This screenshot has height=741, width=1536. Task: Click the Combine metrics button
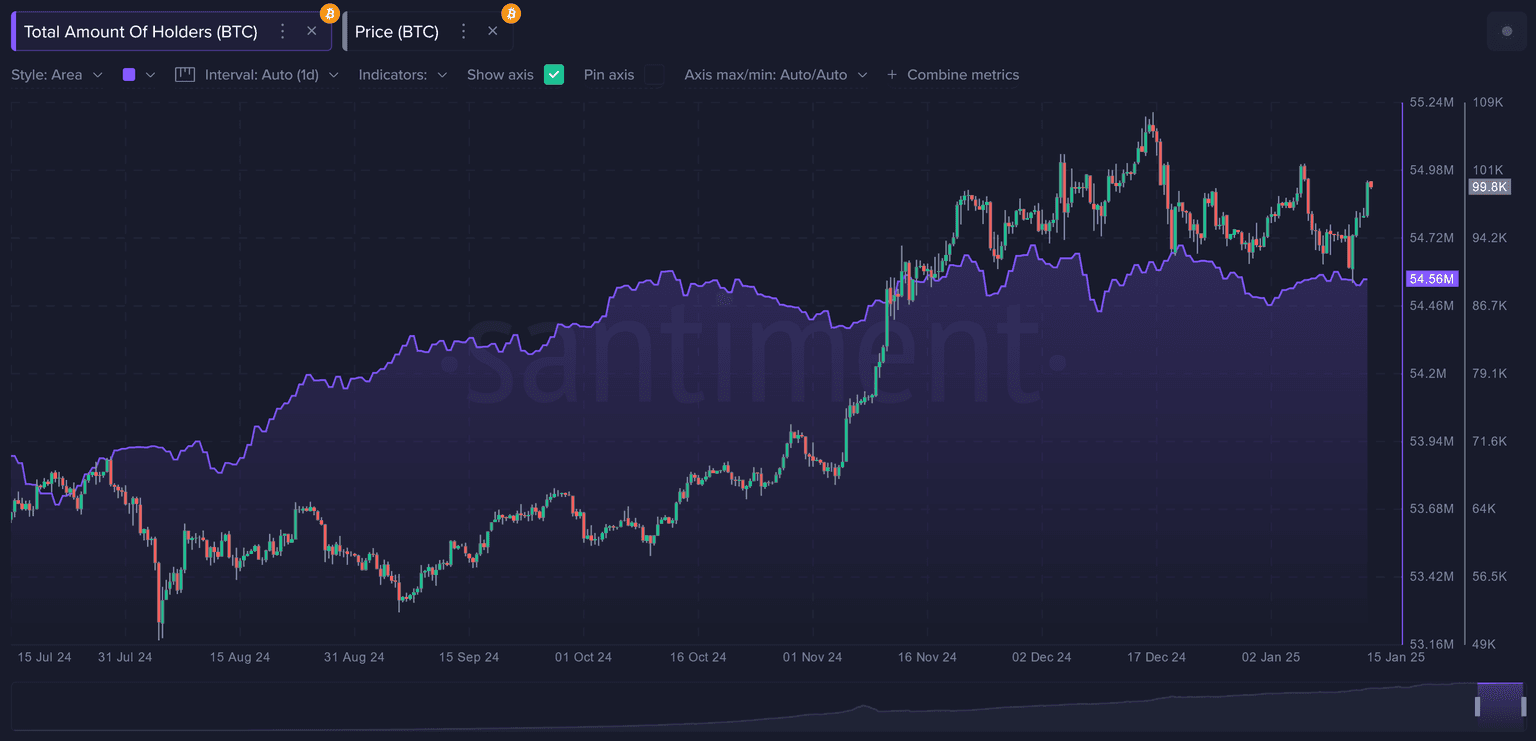coord(963,75)
